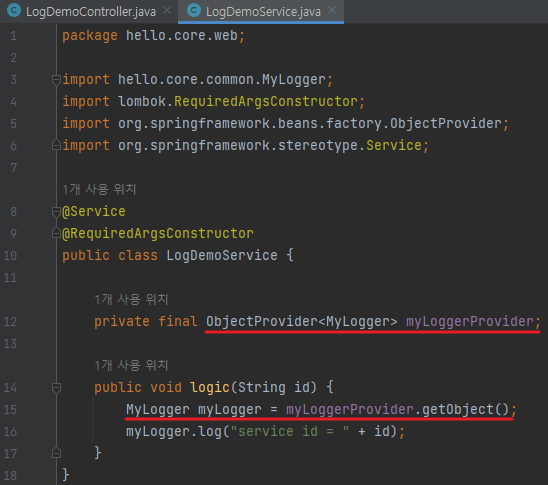Click 'public void' keywords on line 14
Image resolution: width=548 pixels, height=485 pixels.
(138, 388)
